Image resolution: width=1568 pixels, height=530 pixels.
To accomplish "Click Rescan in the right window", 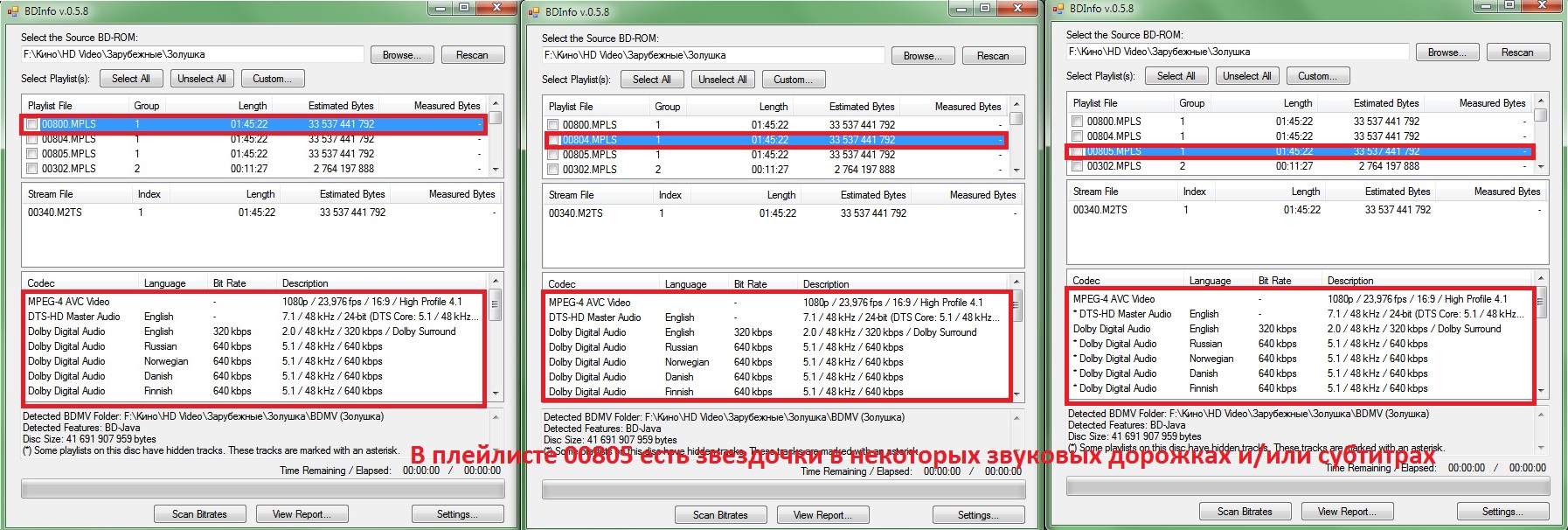I will (x=1517, y=52).
